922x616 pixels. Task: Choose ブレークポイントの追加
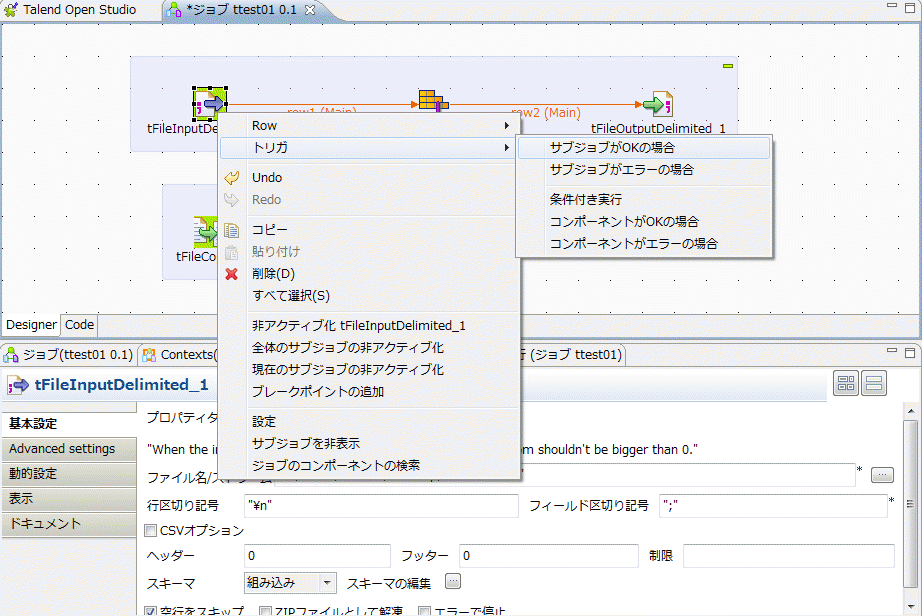(x=369, y=391)
